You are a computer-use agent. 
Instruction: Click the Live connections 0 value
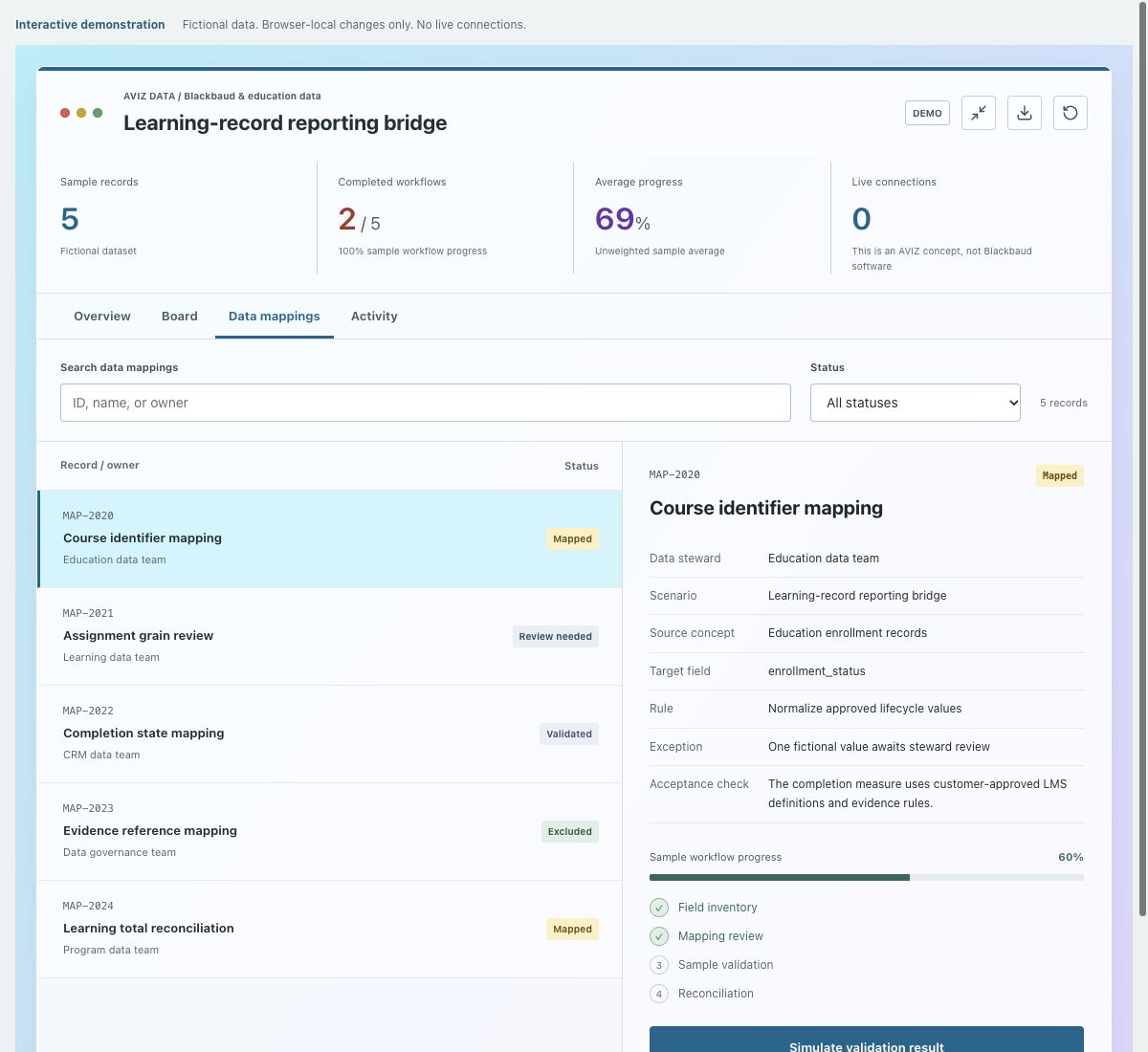(x=861, y=219)
